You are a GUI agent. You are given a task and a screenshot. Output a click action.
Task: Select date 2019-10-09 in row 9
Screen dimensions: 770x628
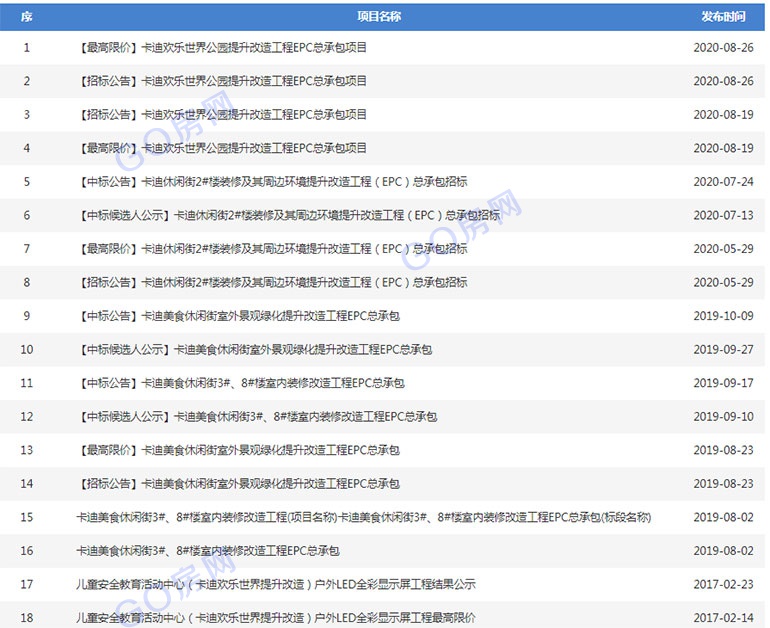coord(723,316)
